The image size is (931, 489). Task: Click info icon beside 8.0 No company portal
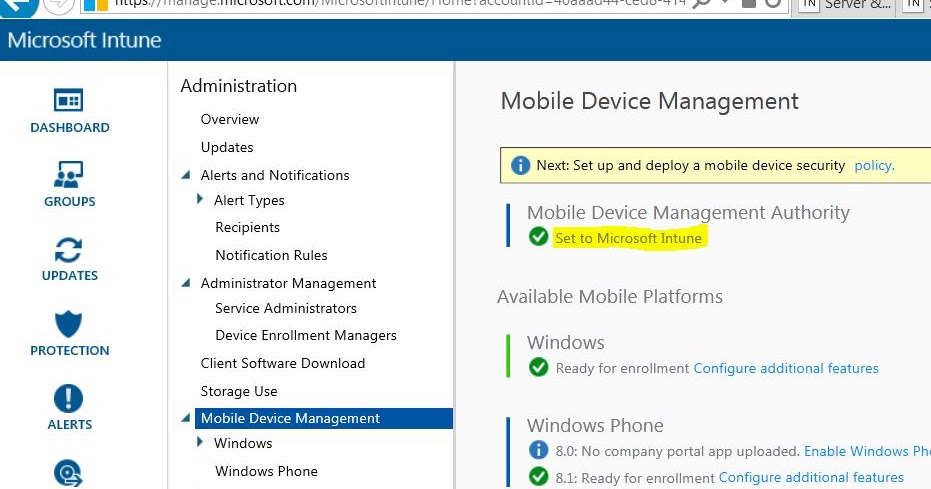tap(538, 450)
